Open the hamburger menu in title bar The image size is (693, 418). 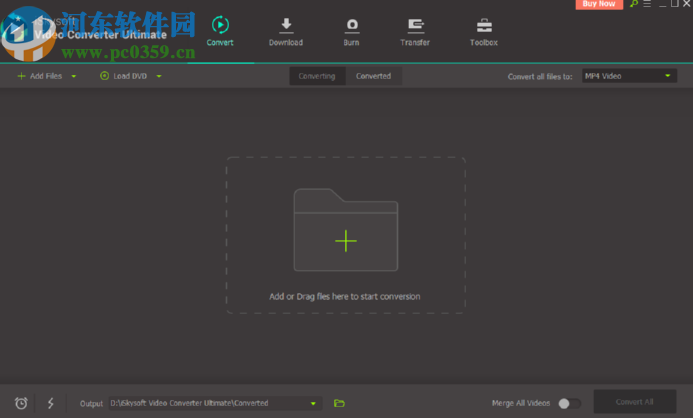pos(647,4)
